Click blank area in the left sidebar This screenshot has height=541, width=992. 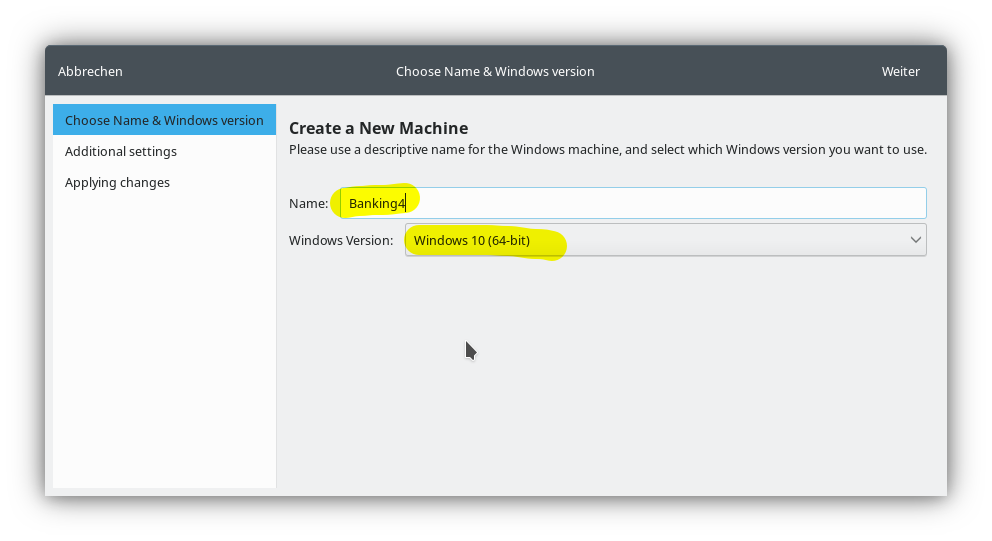(164, 350)
